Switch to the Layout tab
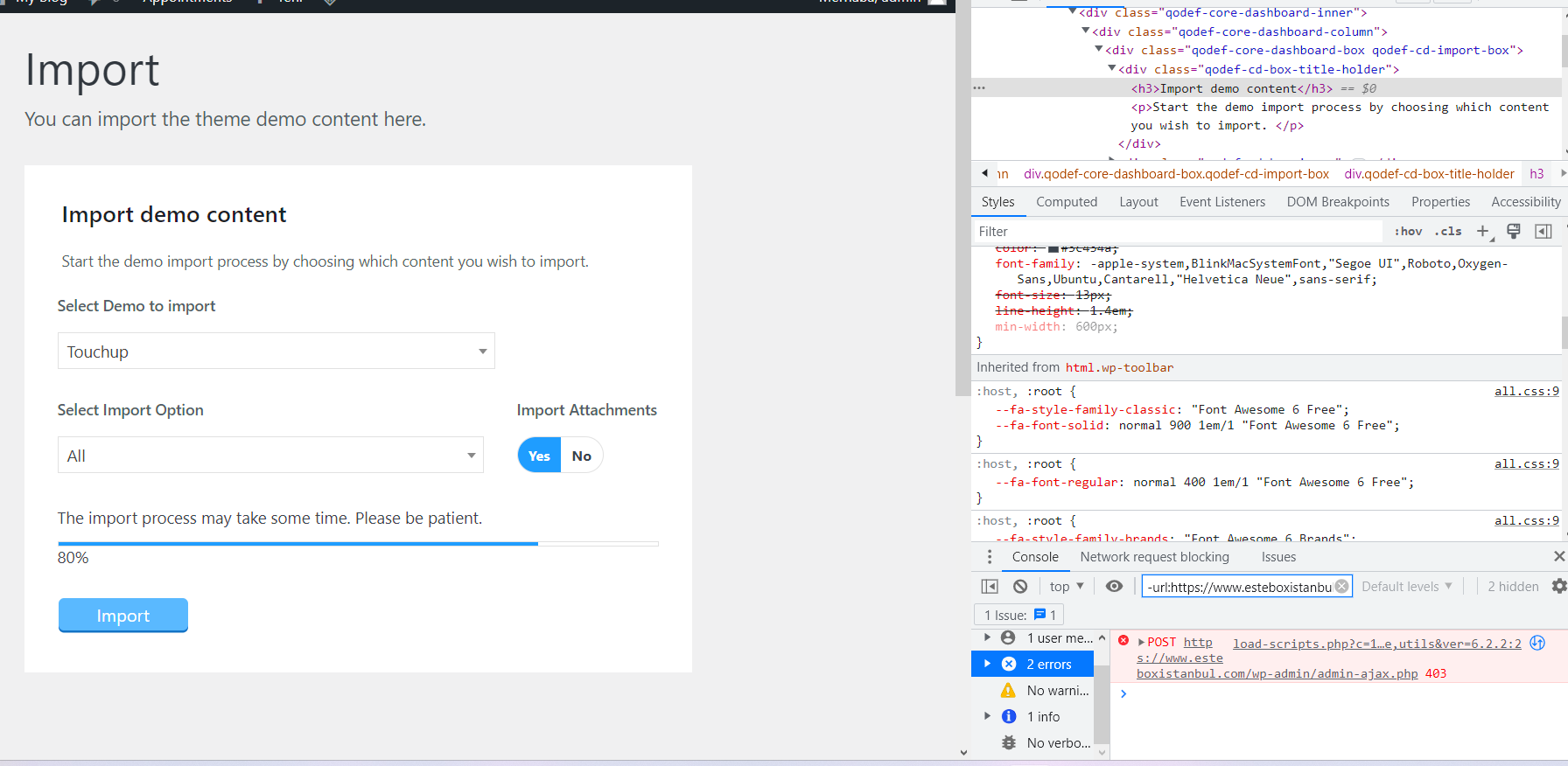Viewport: 1568px width, 766px height. click(1138, 202)
